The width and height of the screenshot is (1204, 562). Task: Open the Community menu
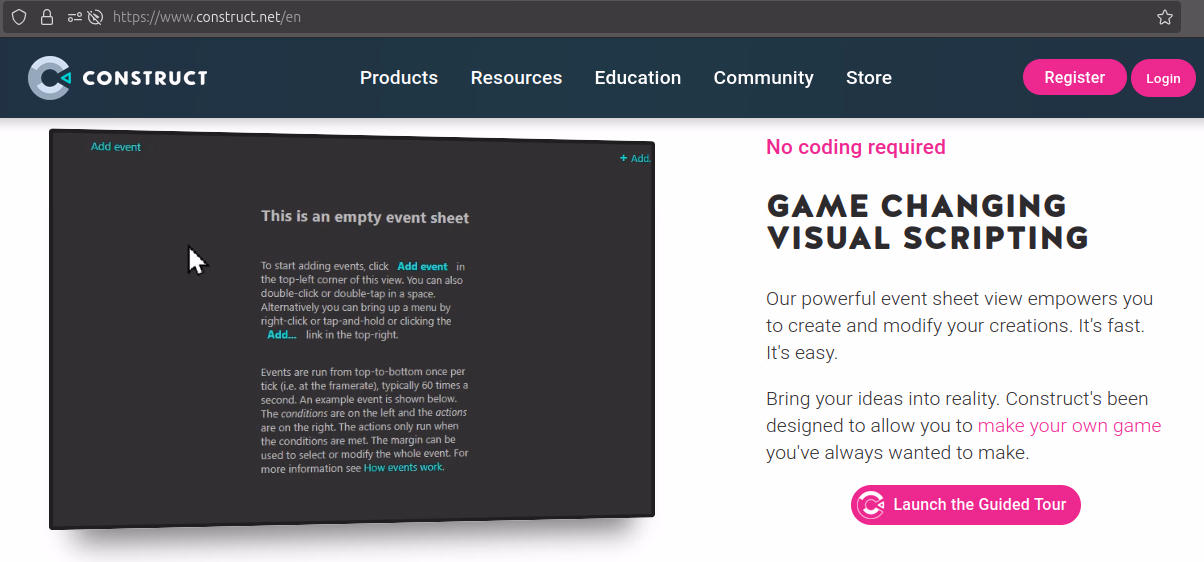point(763,78)
